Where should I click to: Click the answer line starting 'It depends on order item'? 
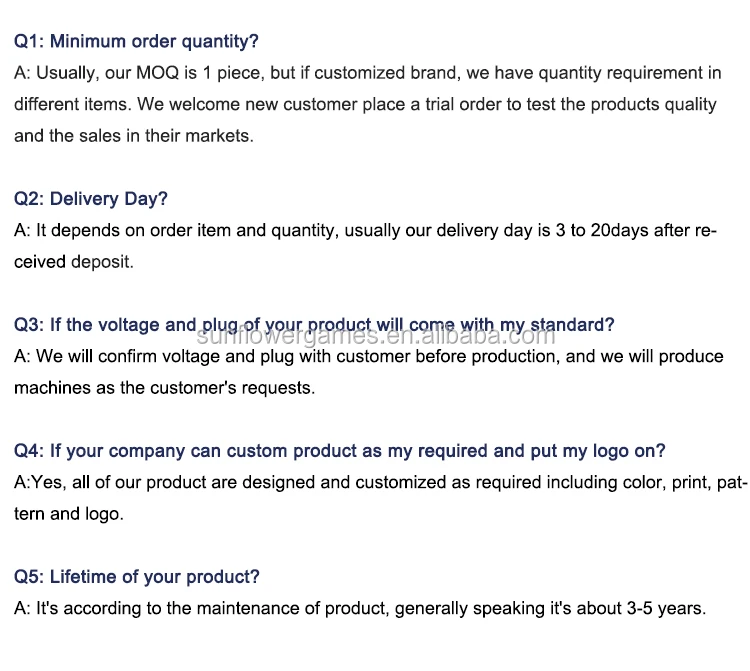[x=365, y=230]
